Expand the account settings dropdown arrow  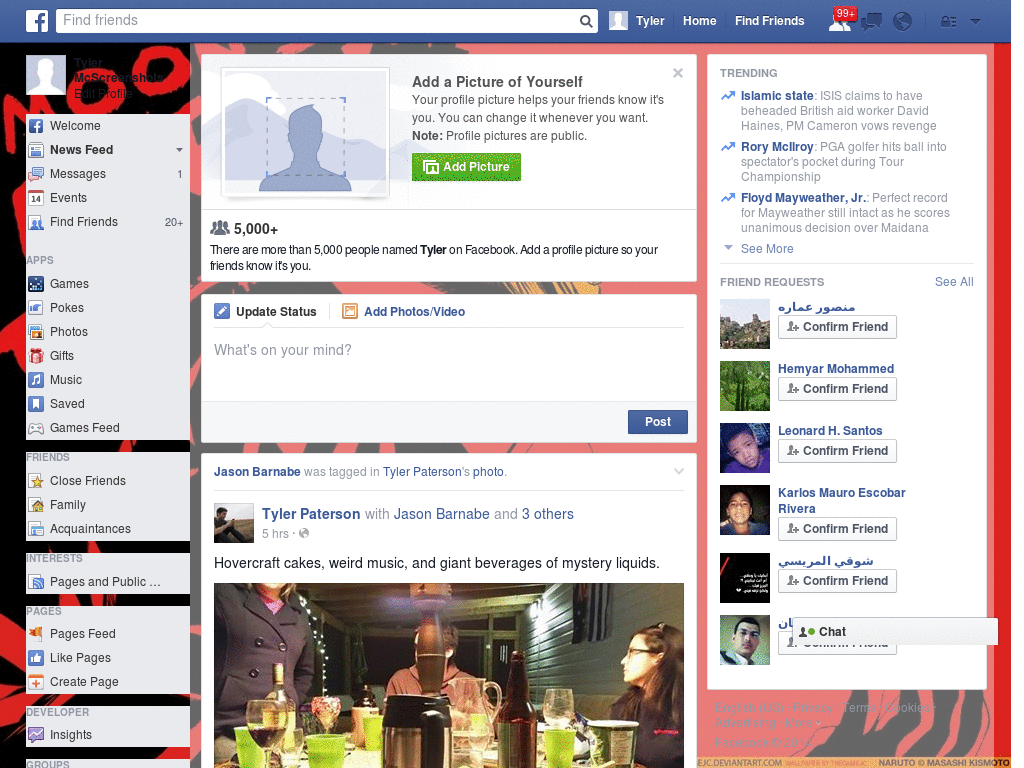[x=975, y=21]
